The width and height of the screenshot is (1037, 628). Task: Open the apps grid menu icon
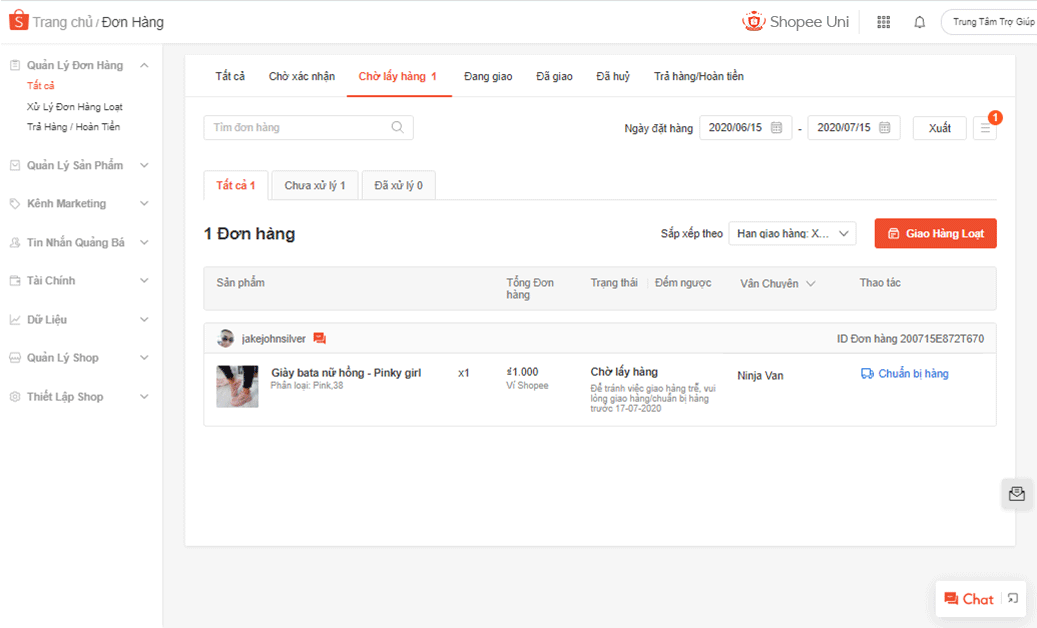(x=883, y=22)
